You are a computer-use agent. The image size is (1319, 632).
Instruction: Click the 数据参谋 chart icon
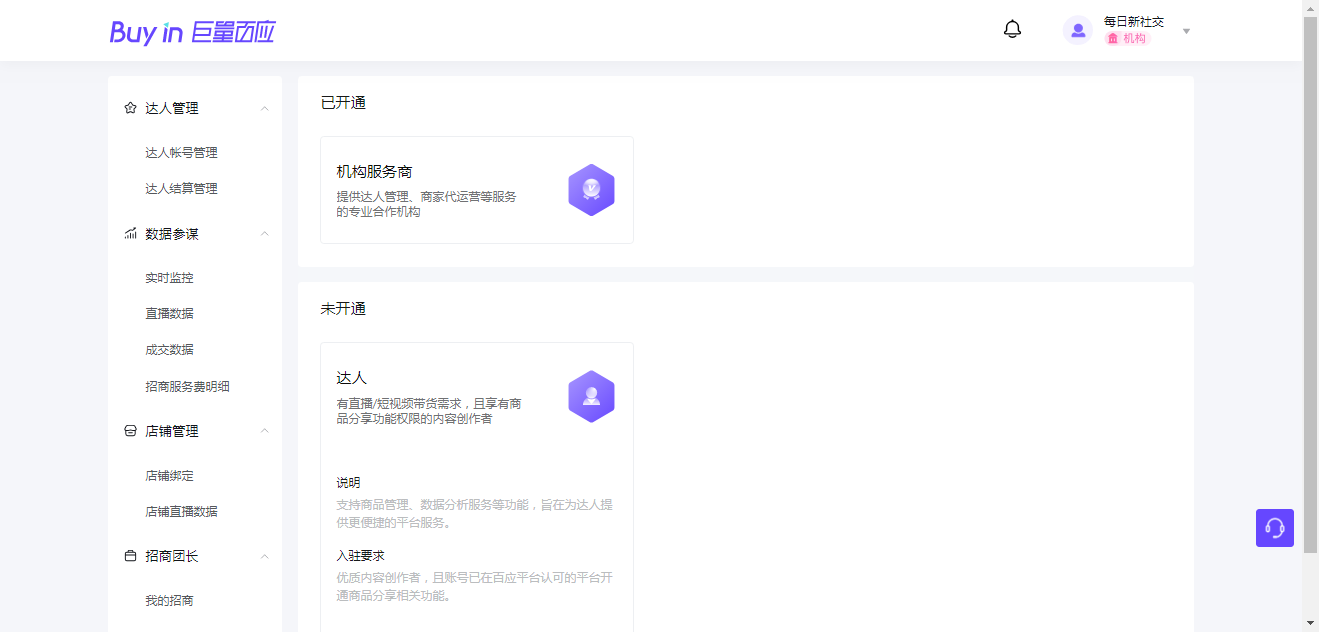click(129, 233)
